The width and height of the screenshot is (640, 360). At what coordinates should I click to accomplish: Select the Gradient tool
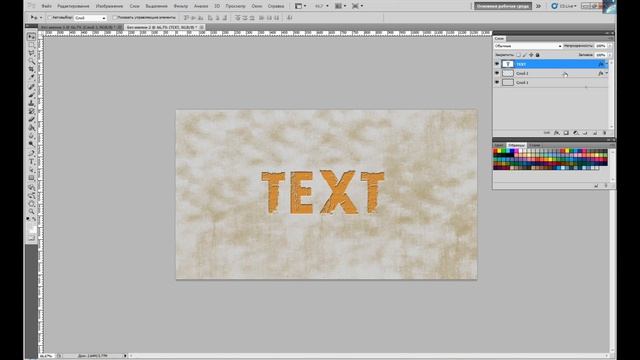pos(31,128)
